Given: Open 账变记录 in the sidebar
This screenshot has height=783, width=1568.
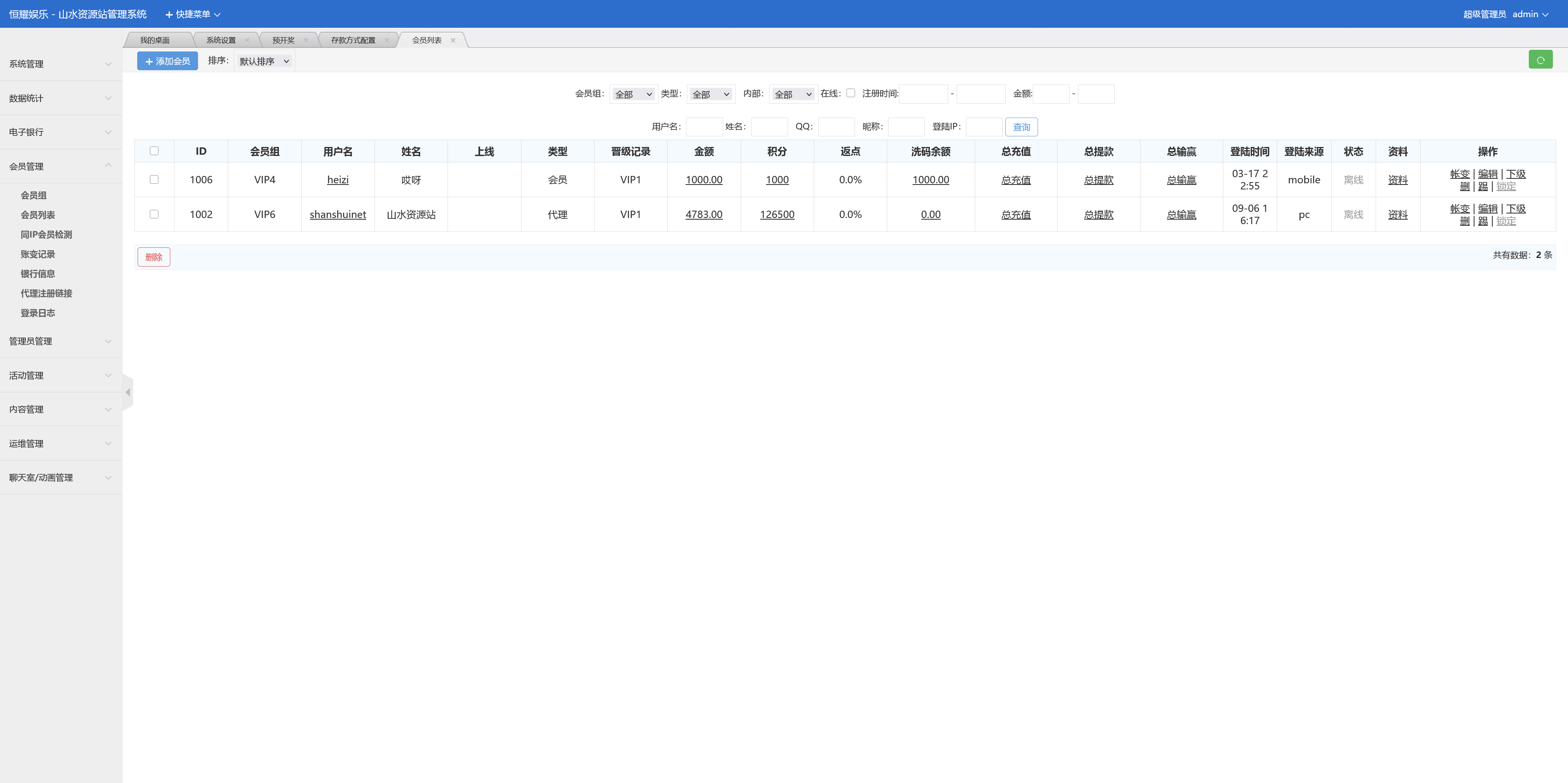Looking at the screenshot, I should click(x=38, y=254).
